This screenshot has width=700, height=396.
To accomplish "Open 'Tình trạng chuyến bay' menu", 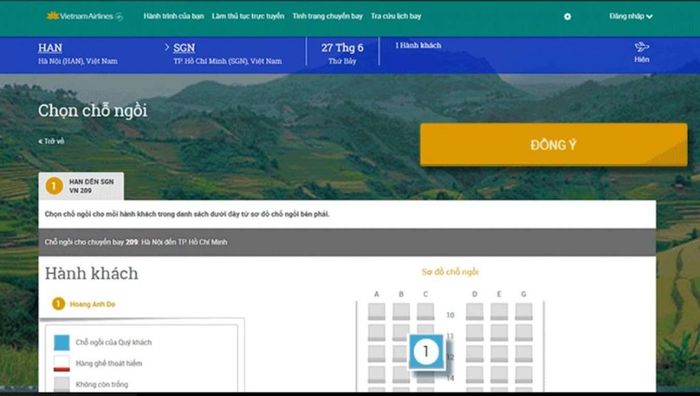I will 327,16.
